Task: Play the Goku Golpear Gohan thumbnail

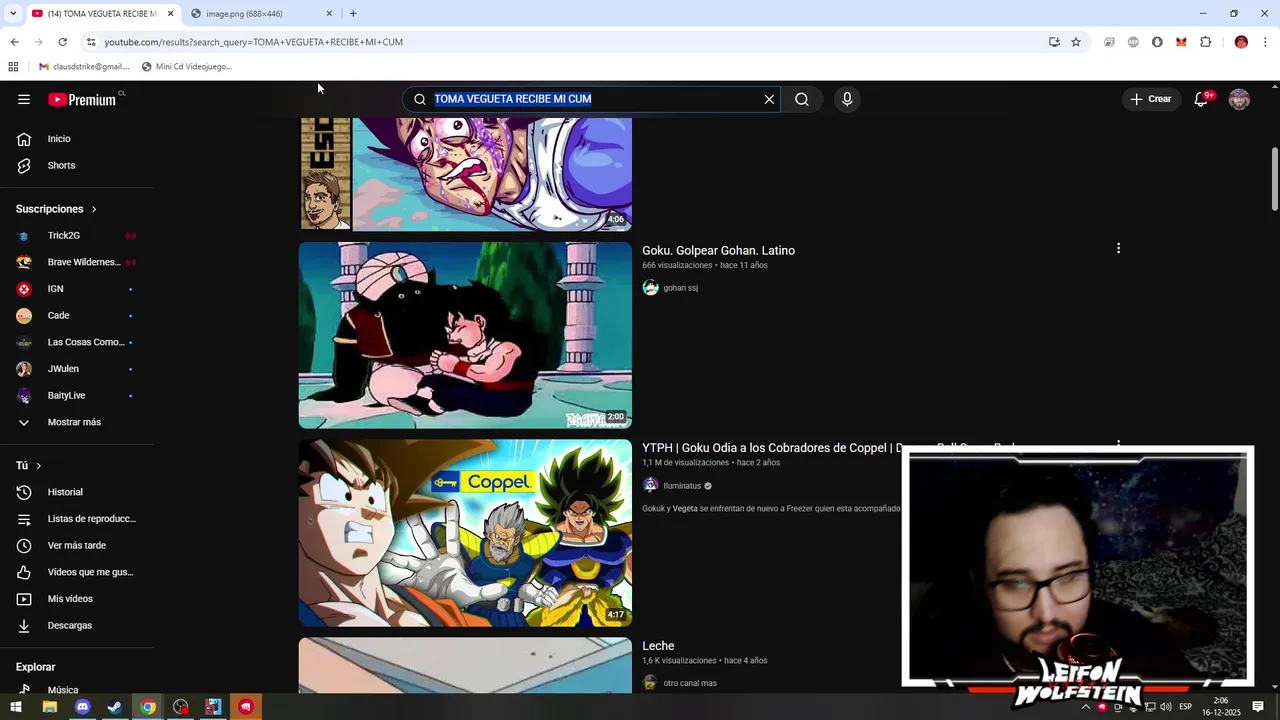Action: pyautogui.click(x=465, y=335)
